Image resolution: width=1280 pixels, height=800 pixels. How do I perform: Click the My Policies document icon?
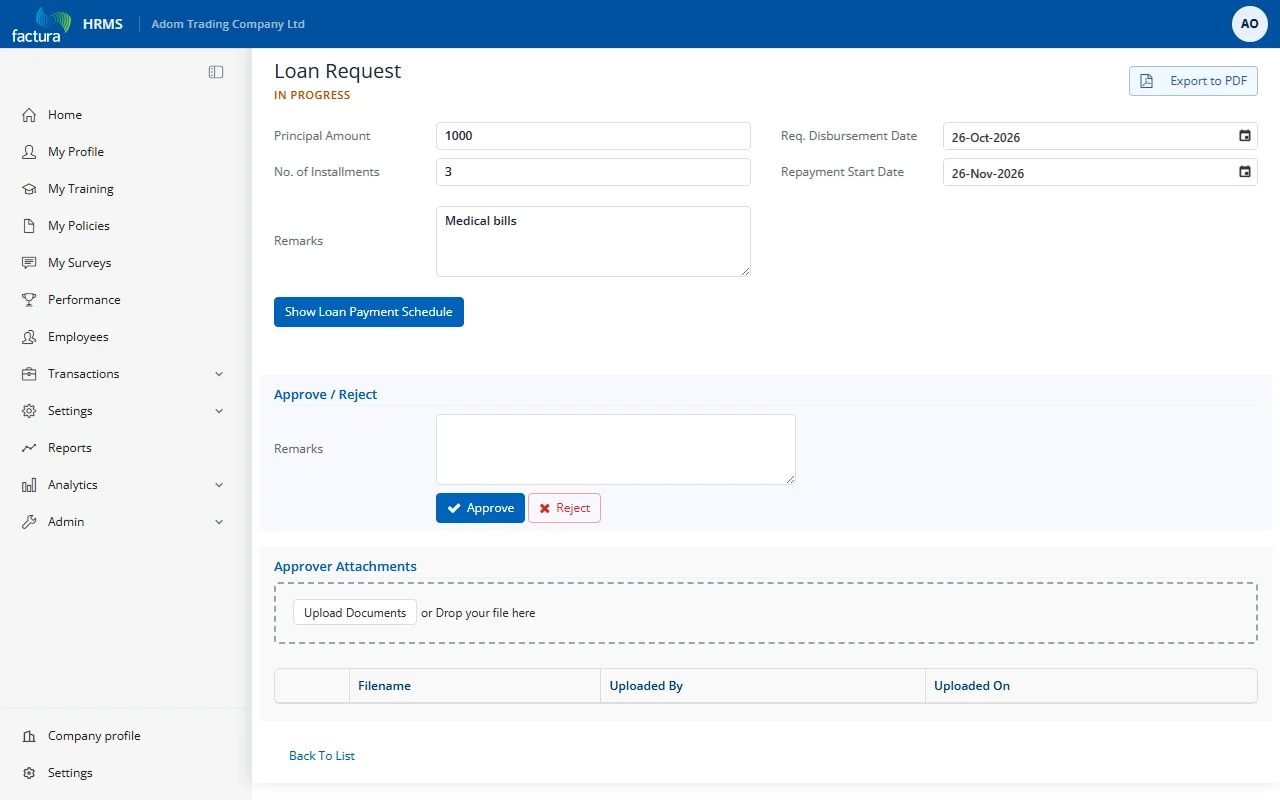(29, 226)
